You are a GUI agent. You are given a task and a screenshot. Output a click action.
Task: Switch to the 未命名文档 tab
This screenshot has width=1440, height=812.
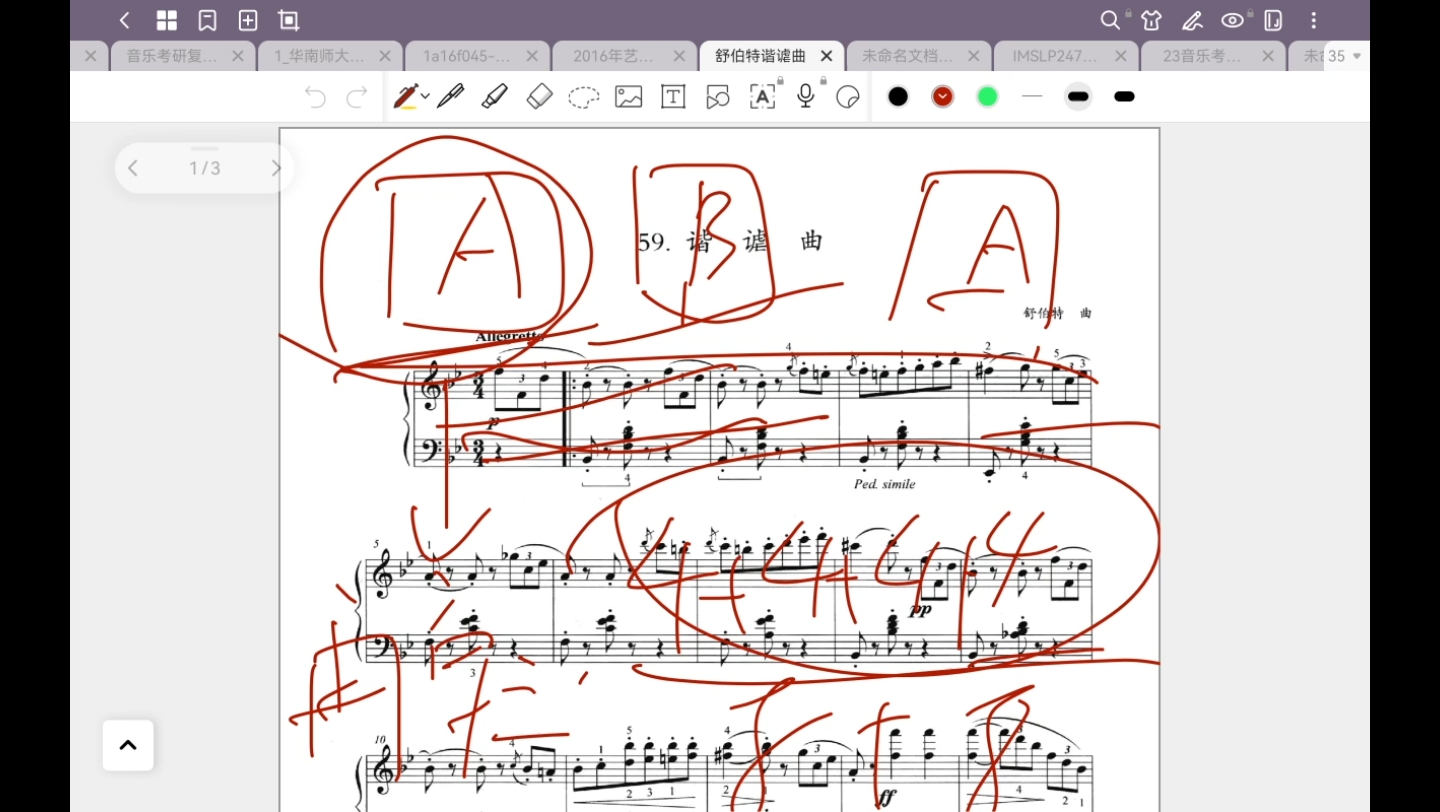[x=907, y=56]
